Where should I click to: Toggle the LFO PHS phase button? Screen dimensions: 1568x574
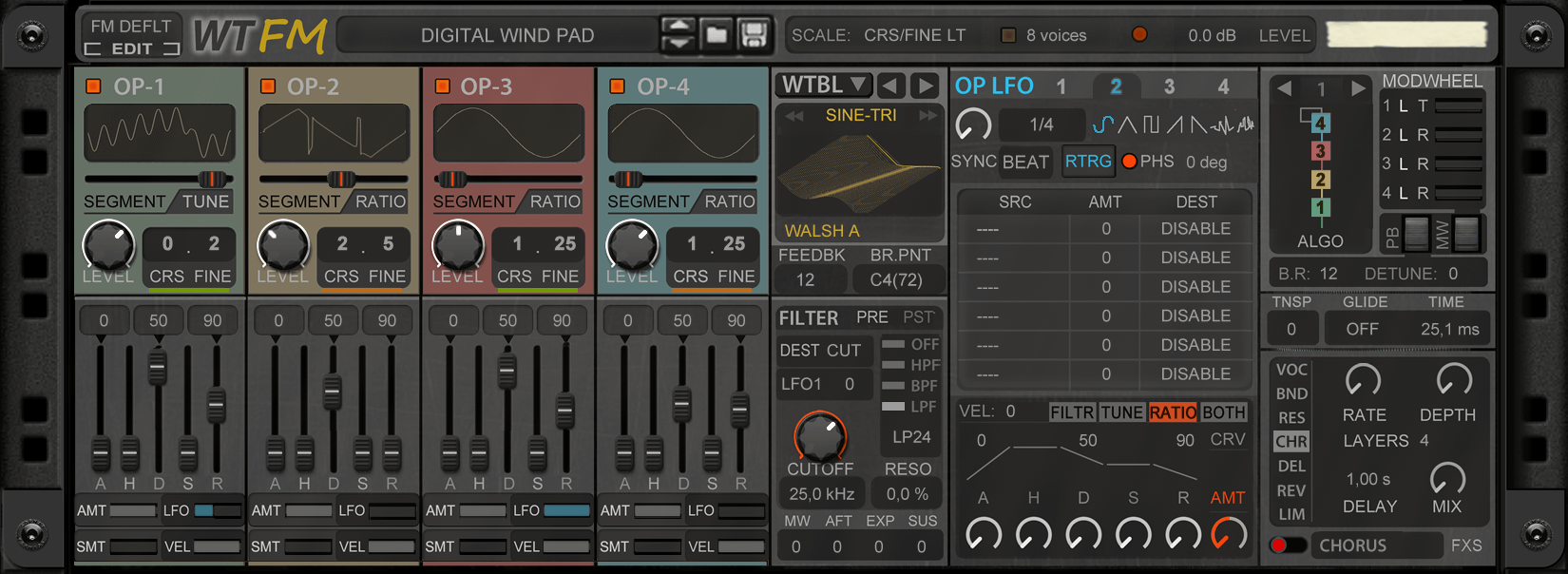pyautogui.click(x=1129, y=162)
